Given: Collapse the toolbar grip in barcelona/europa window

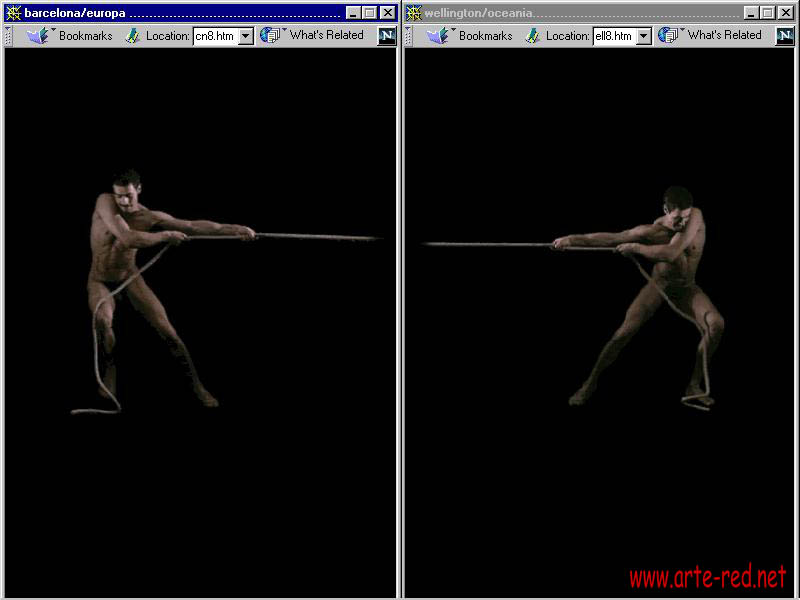Looking at the screenshot, I should point(9,36).
